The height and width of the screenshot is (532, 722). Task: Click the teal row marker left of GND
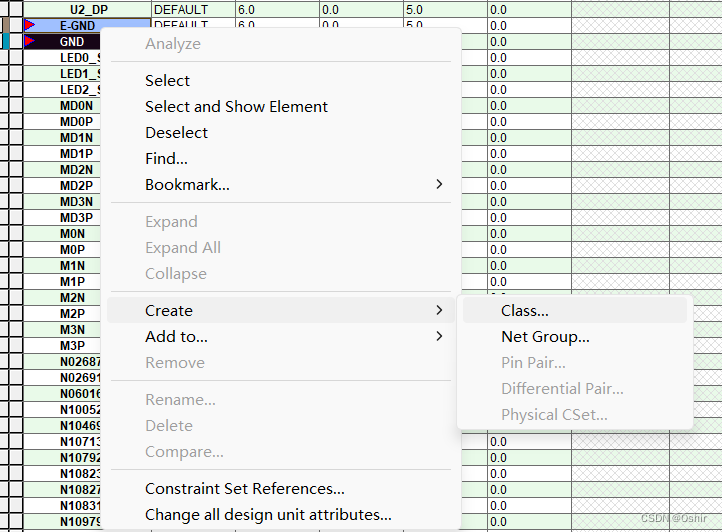point(6,41)
